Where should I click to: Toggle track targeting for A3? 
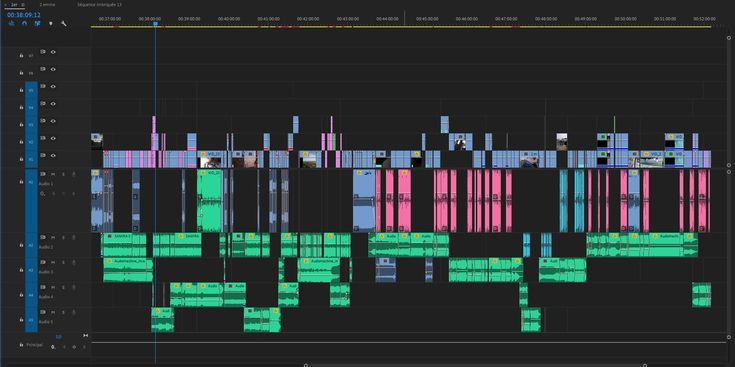click(x=31, y=270)
